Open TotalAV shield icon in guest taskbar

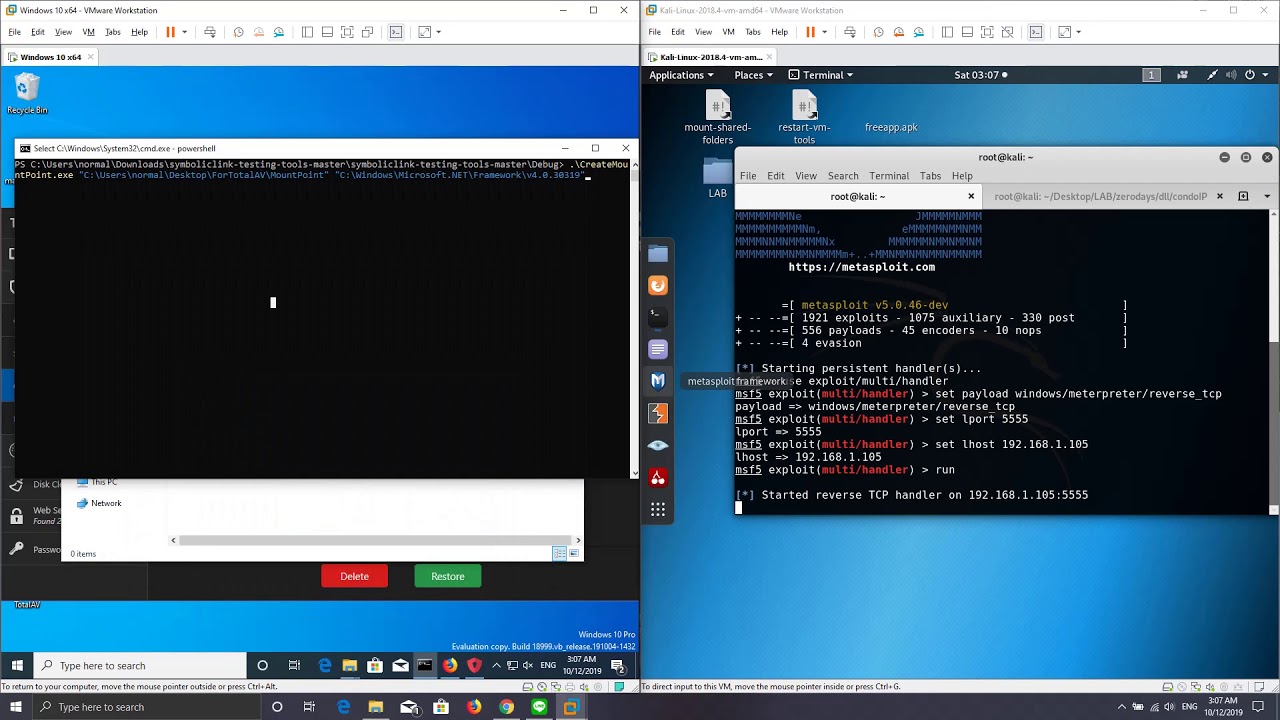pyautogui.click(x=475, y=665)
